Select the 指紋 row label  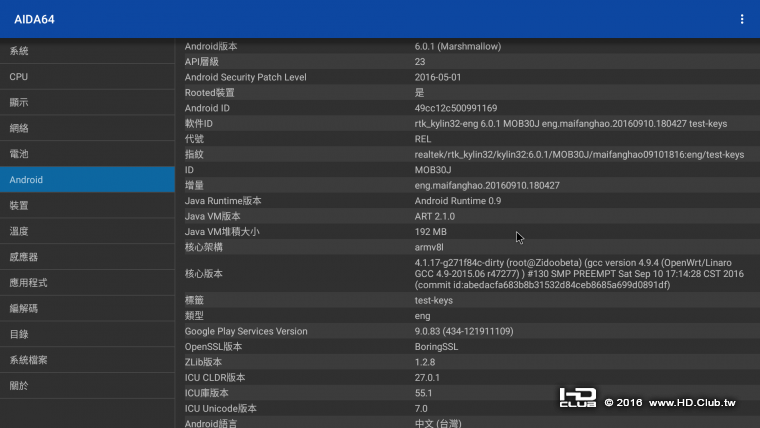[194, 155]
